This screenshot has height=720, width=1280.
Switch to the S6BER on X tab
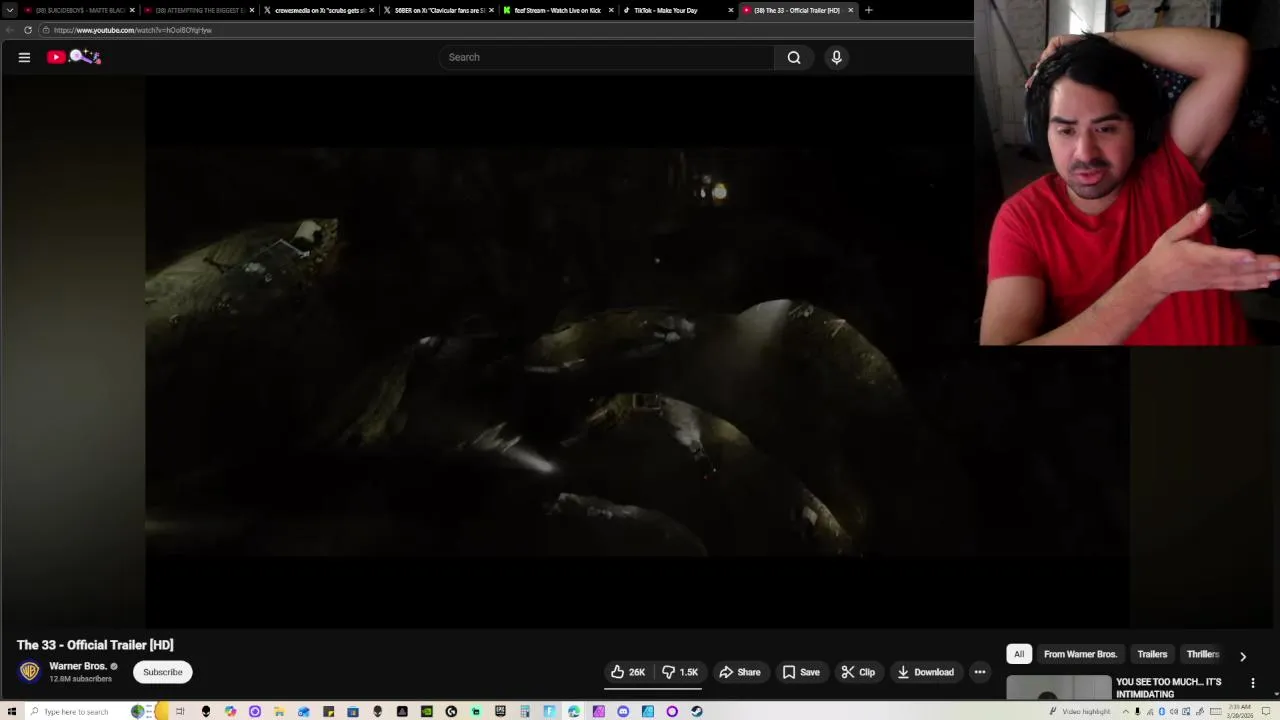click(x=438, y=10)
